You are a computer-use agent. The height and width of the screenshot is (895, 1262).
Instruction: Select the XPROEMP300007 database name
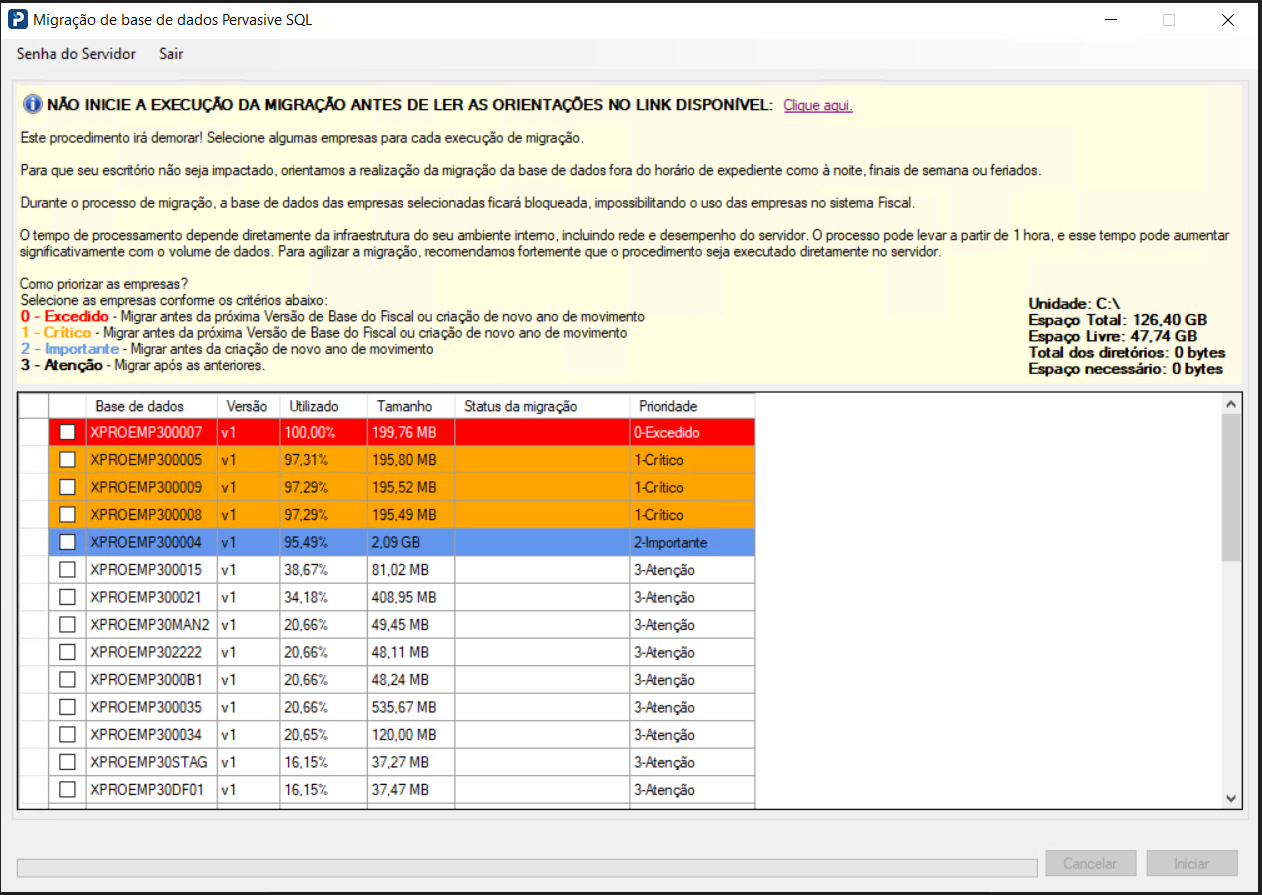(x=151, y=433)
